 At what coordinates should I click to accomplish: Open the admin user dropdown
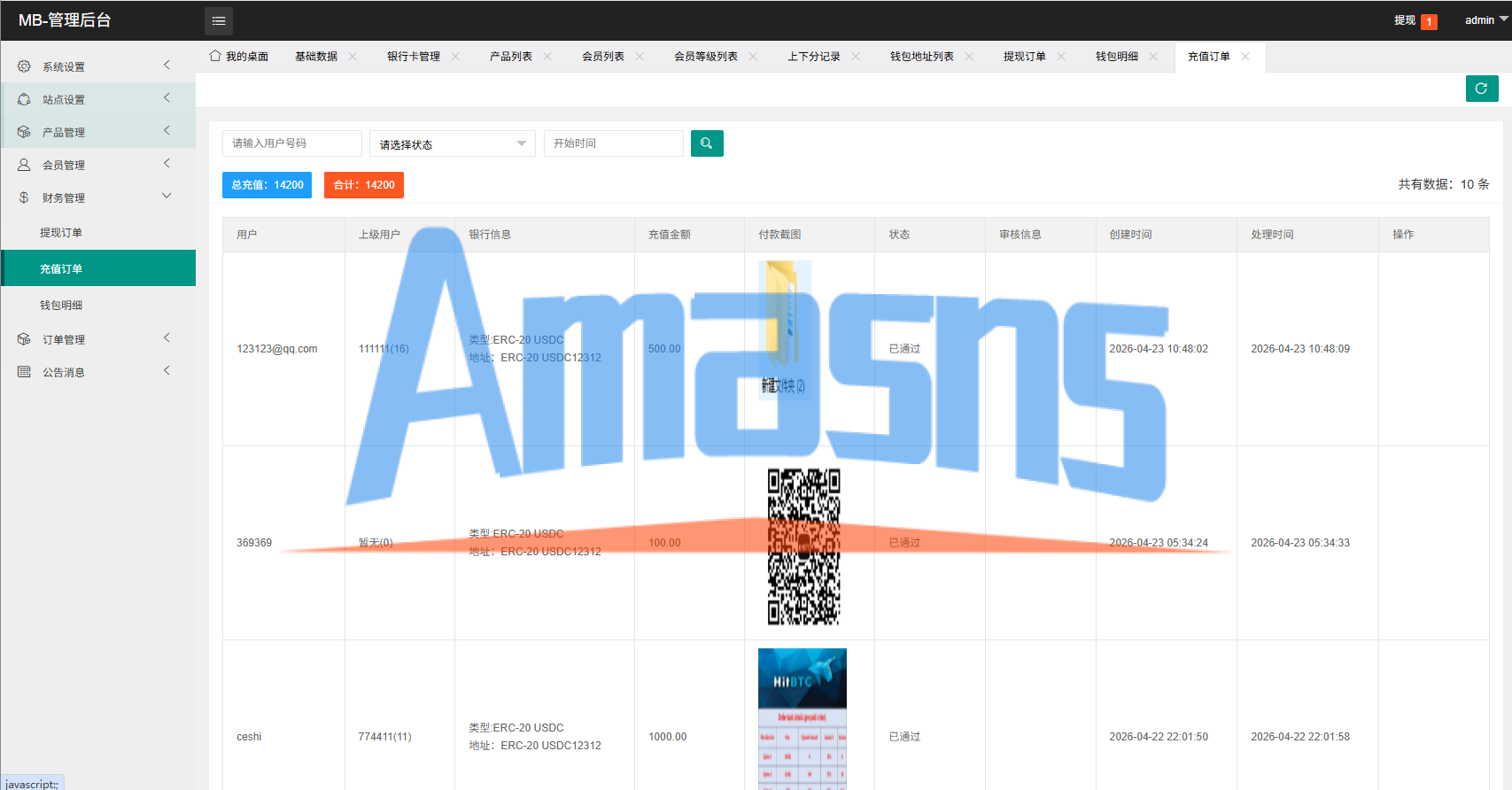(1485, 20)
